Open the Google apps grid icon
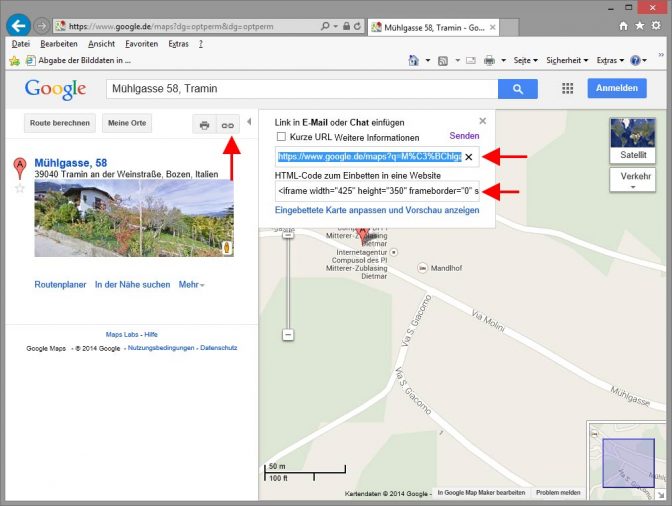The width and height of the screenshot is (672, 506). click(x=567, y=88)
